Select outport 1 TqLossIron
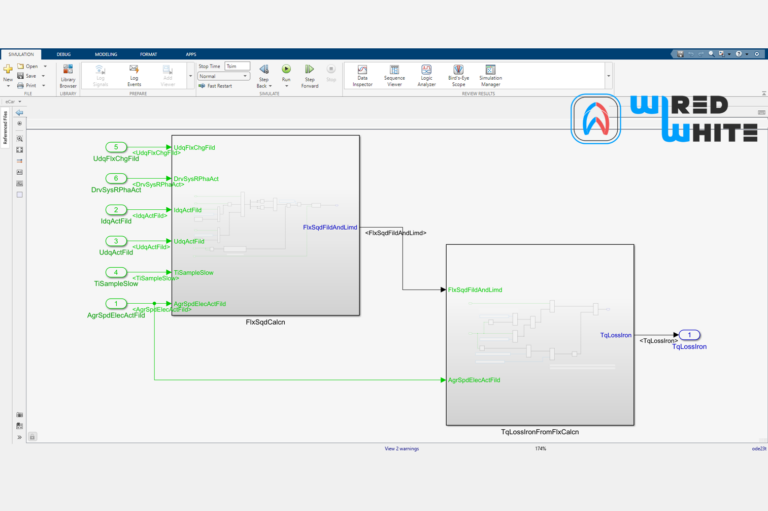This screenshot has height=511, width=768. coord(689,335)
